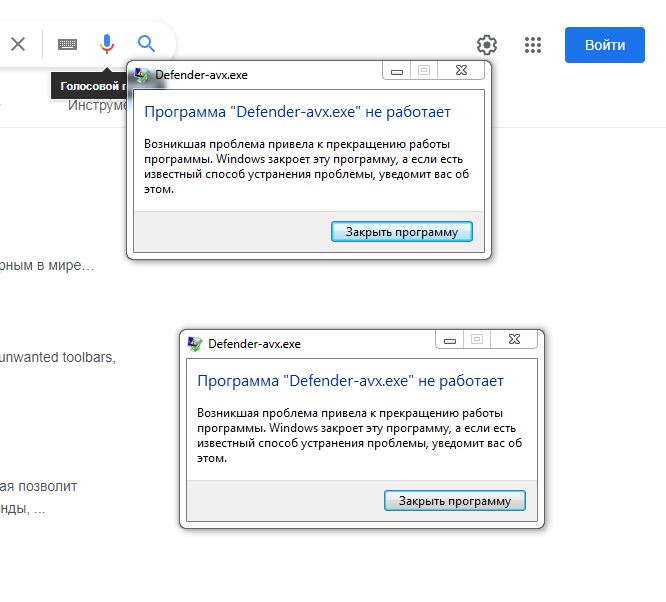Close the lower Defender-avx.exe dialog window
Viewport: 666px width, 602px height.
click(514, 339)
